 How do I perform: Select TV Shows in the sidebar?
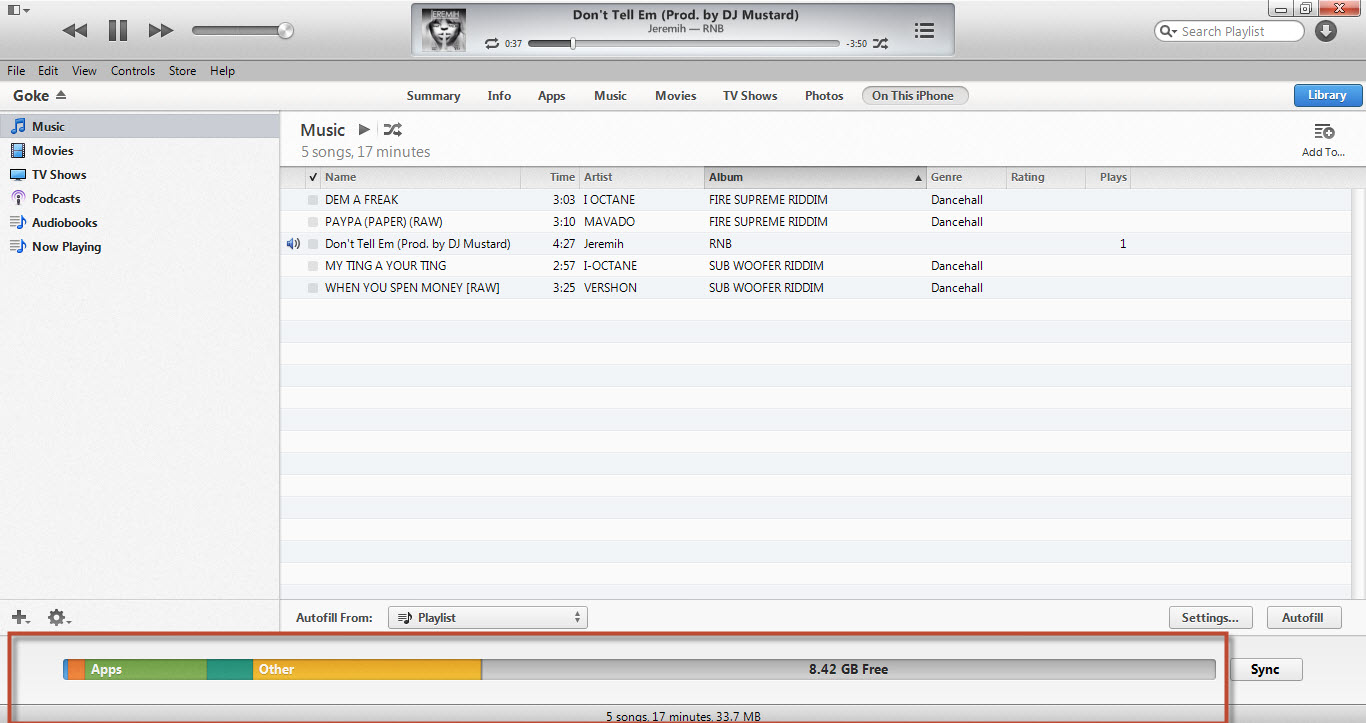click(x=139, y=175)
